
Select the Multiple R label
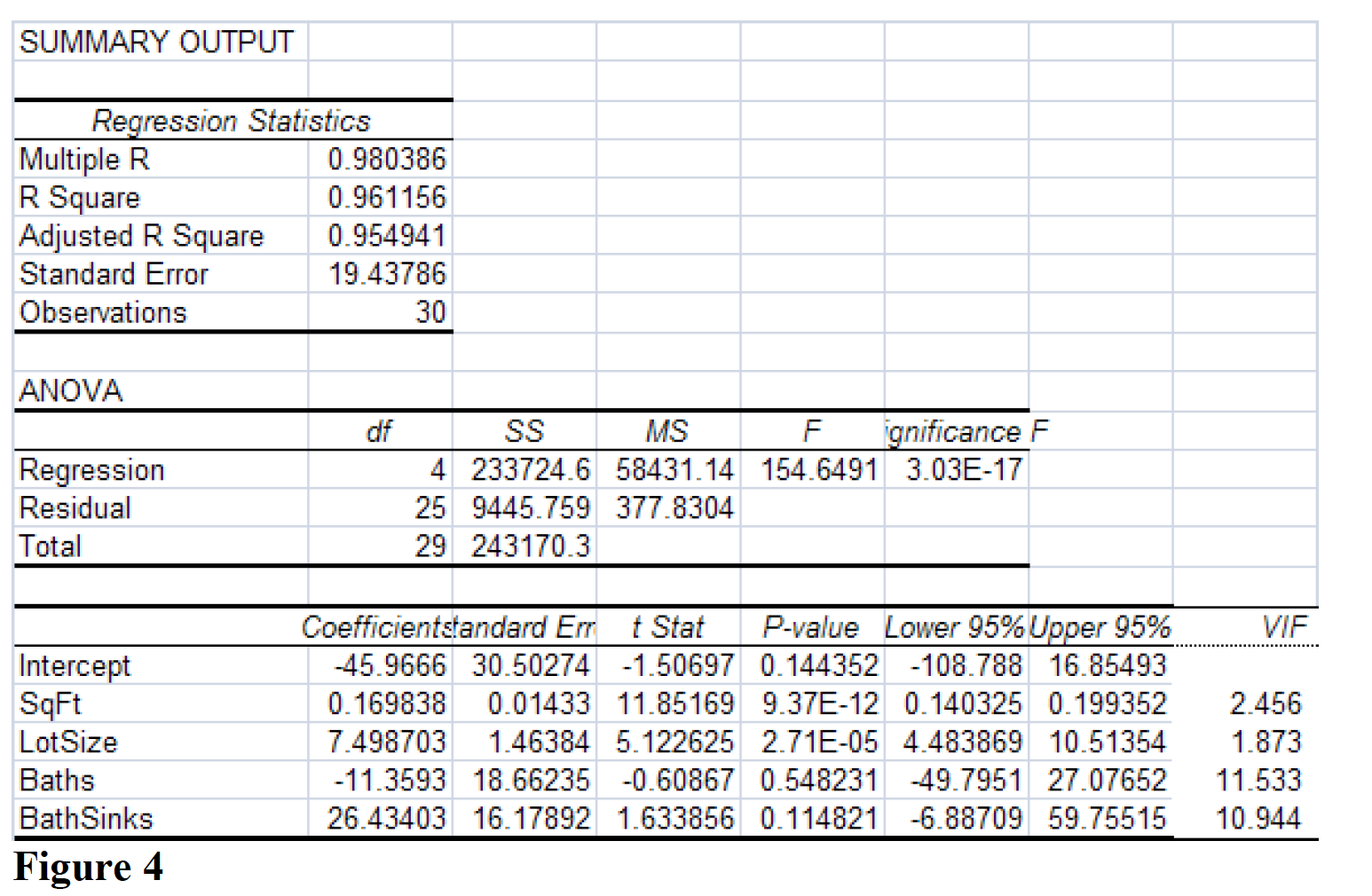[x=84, y=160]
